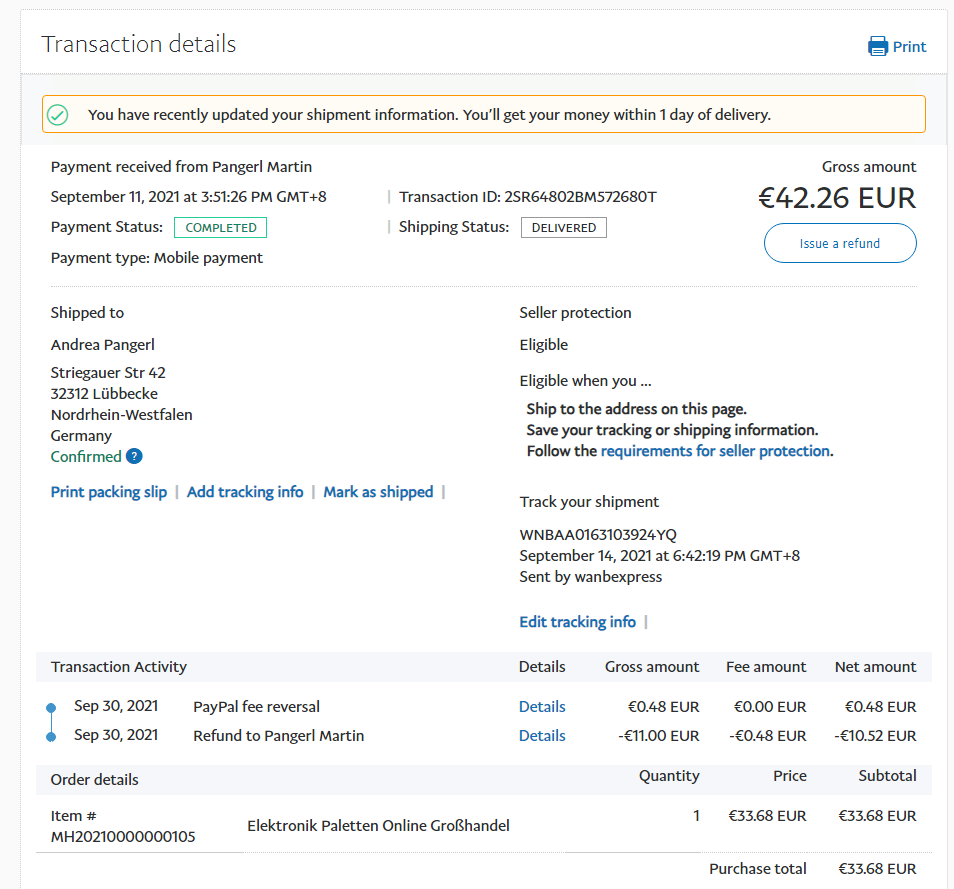Click Edit tracking info link
Screen dimensions: 954x889
pos(577,622)
